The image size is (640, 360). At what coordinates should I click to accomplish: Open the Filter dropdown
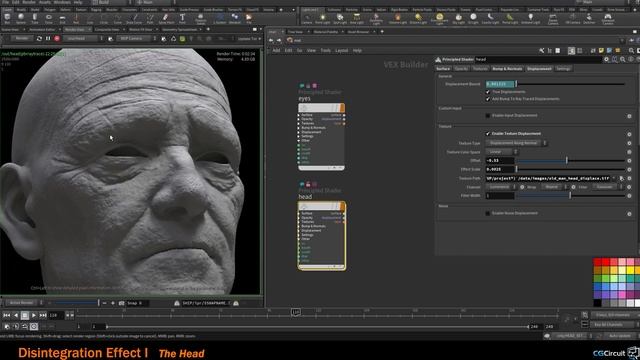607,187
